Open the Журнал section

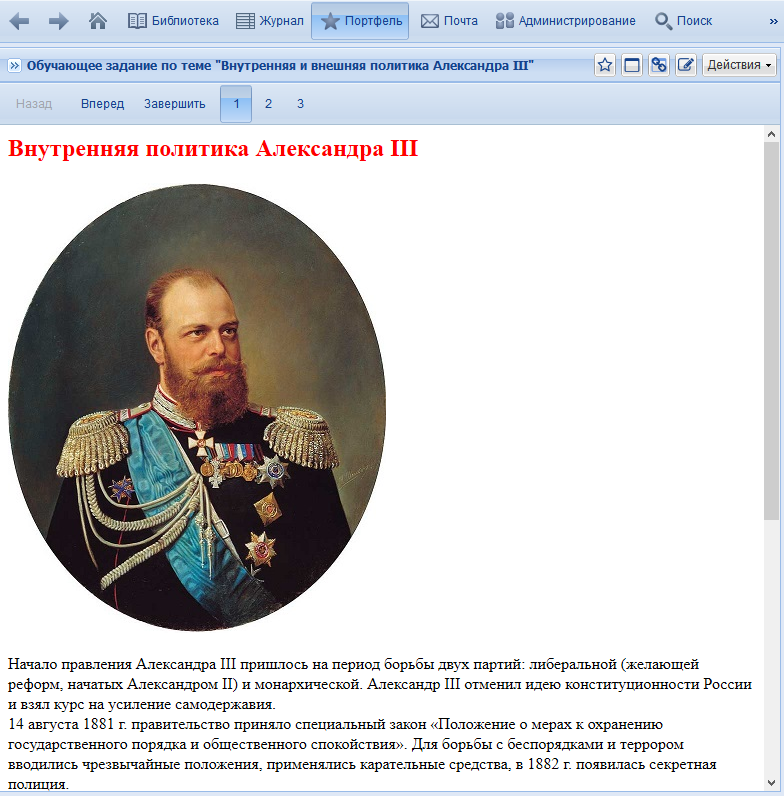coord(270,21)
